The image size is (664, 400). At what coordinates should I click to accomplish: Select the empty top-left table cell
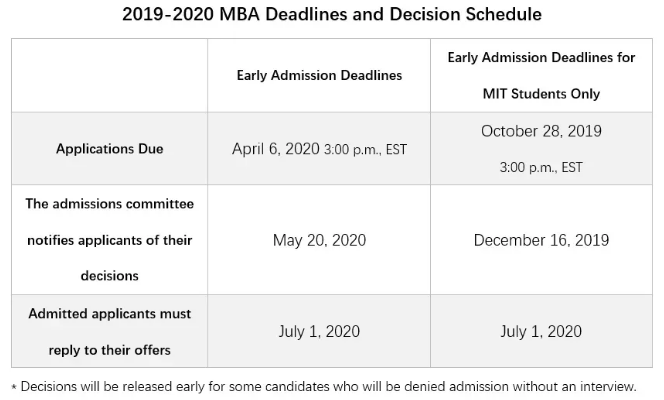110,75
